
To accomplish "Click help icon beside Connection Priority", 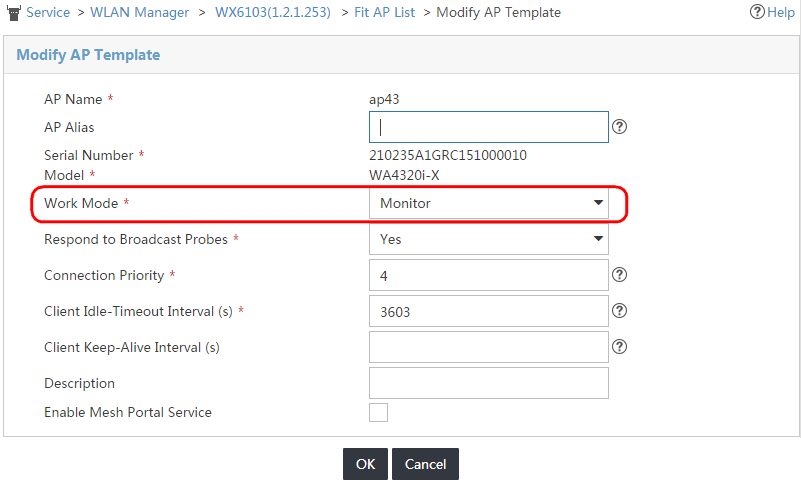I will pyautogui.click(x=619, y=275).
